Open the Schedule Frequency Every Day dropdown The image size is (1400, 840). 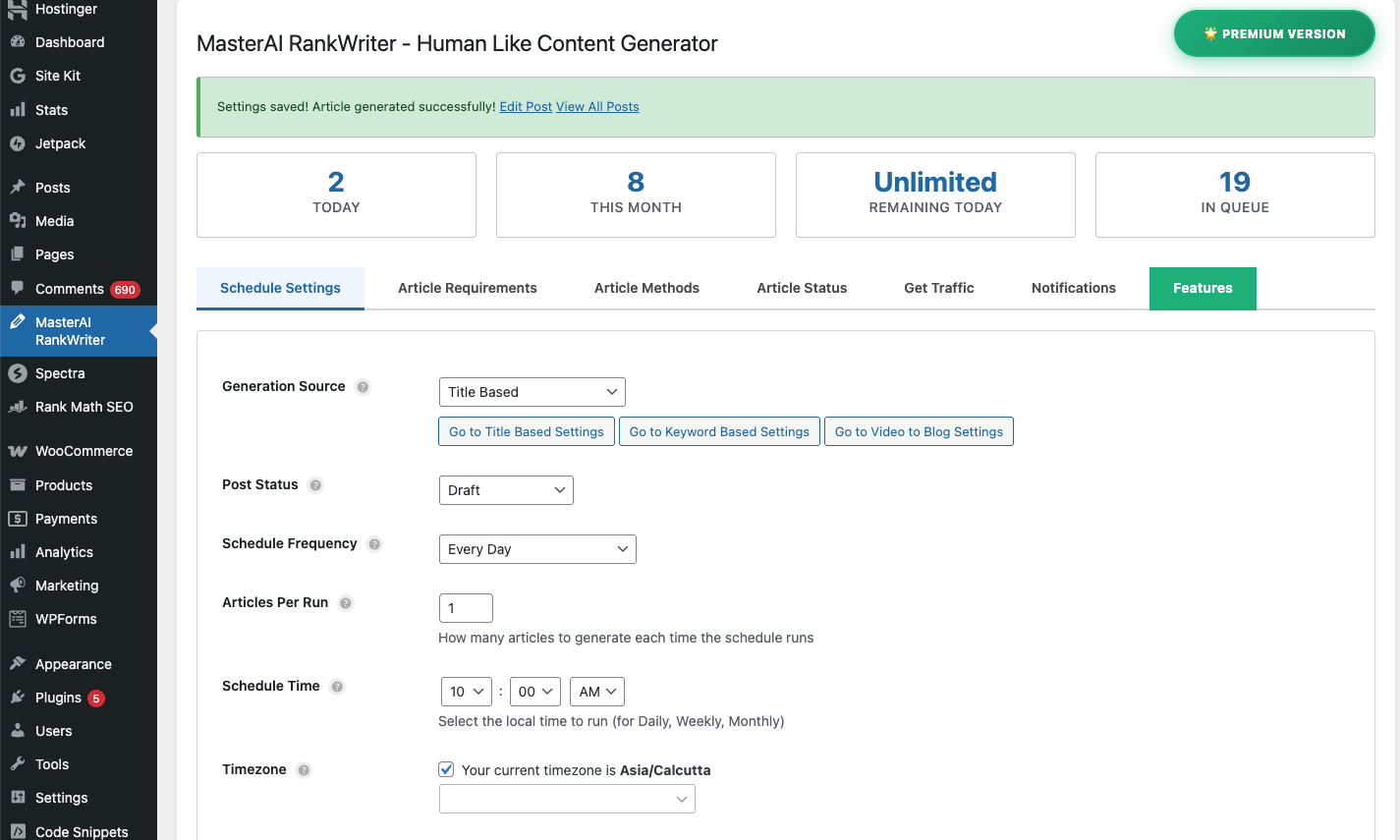pos(537,549)
